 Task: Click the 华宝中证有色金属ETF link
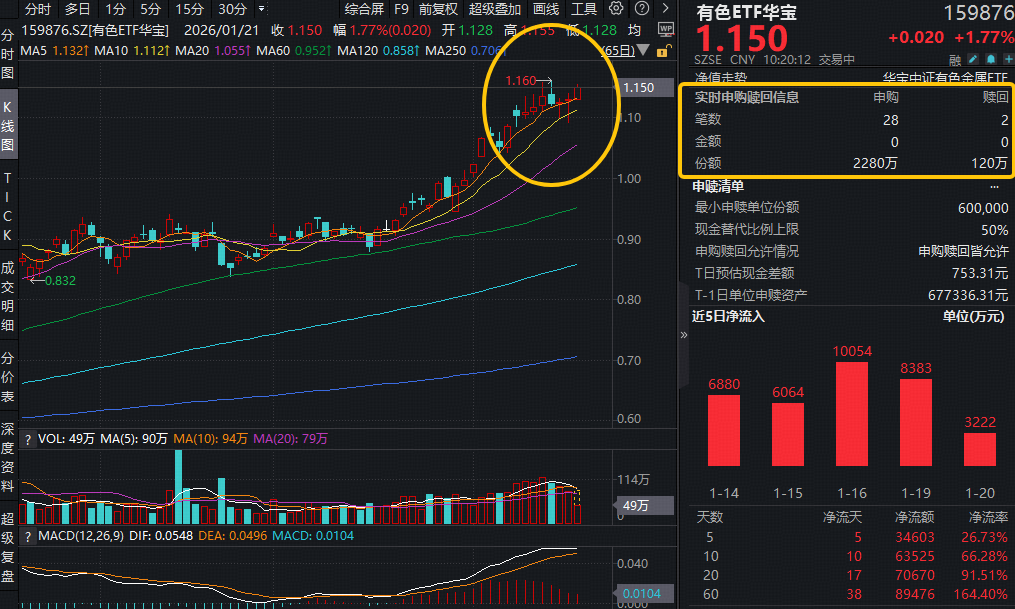click(945, 78)
